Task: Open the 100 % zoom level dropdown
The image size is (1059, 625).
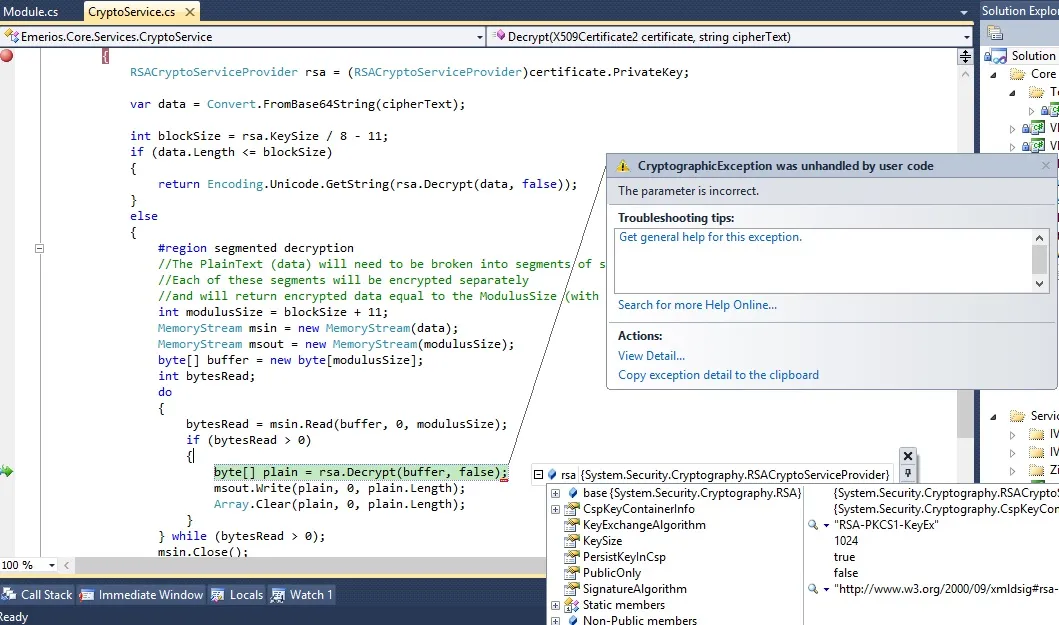Action: [51, 566]
